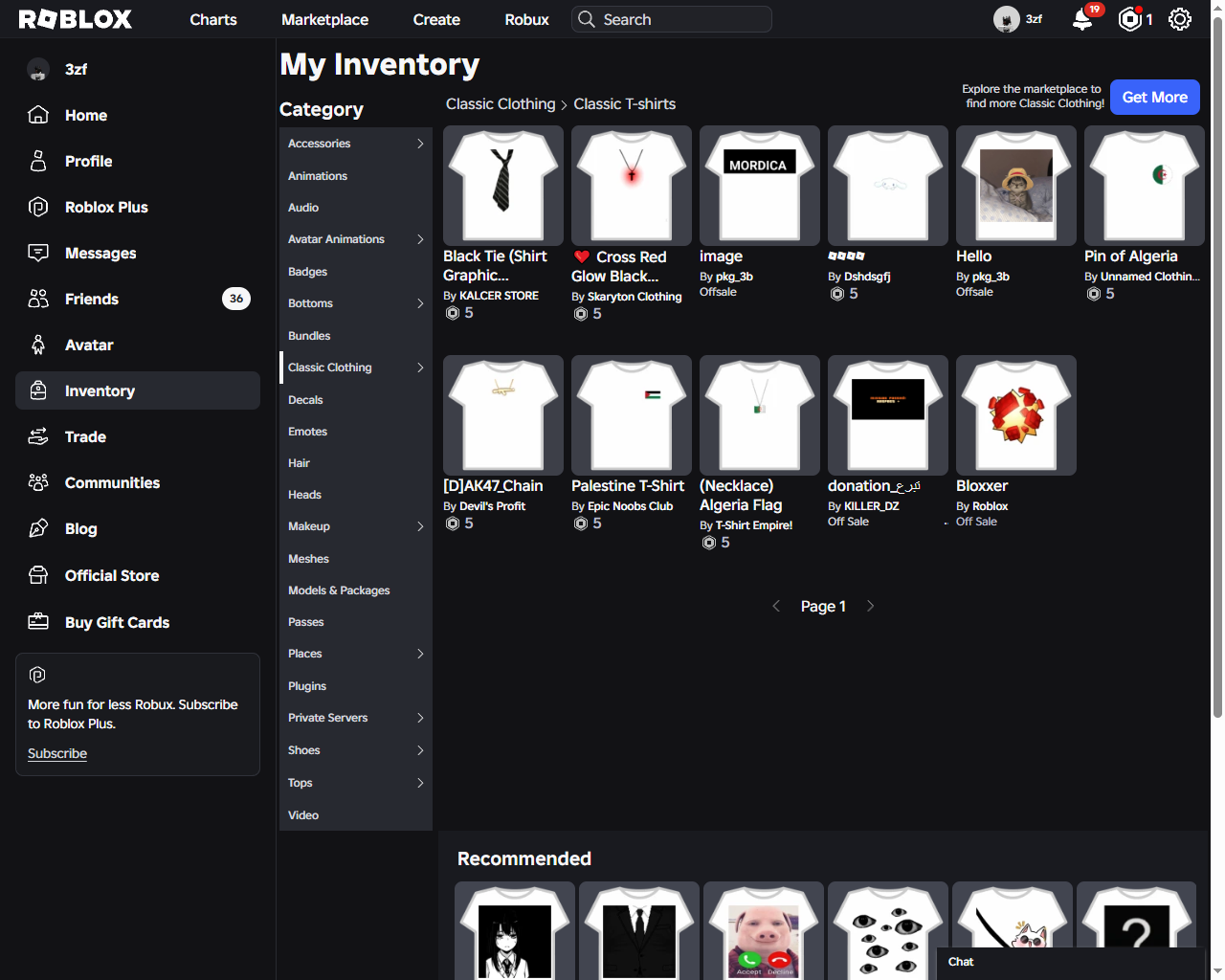This screenshot has height=980, width=1225.
Task: Click the Communities icon in sidebar
Action: 38,482
